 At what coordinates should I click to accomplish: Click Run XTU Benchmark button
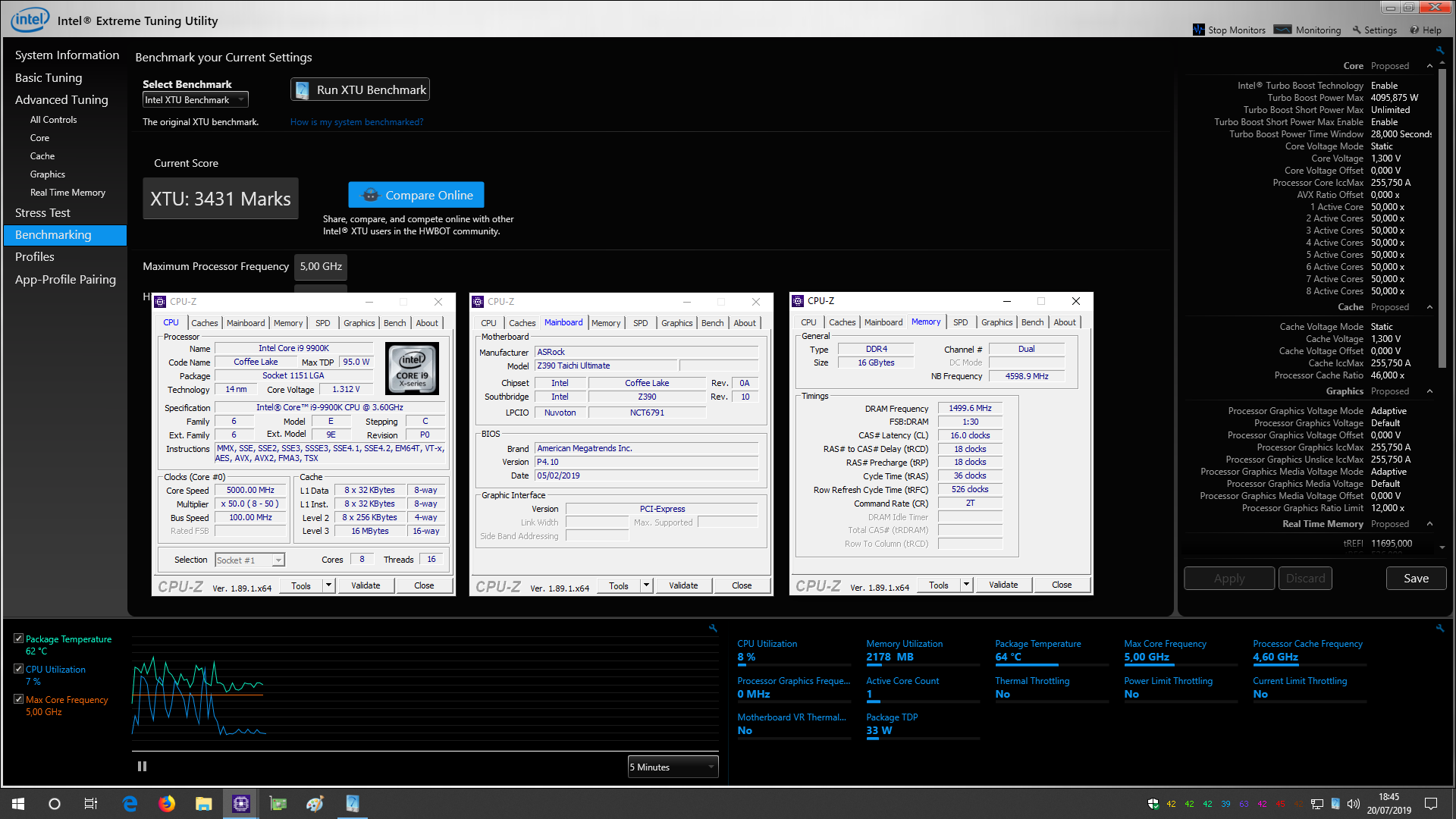click(360, 89)
